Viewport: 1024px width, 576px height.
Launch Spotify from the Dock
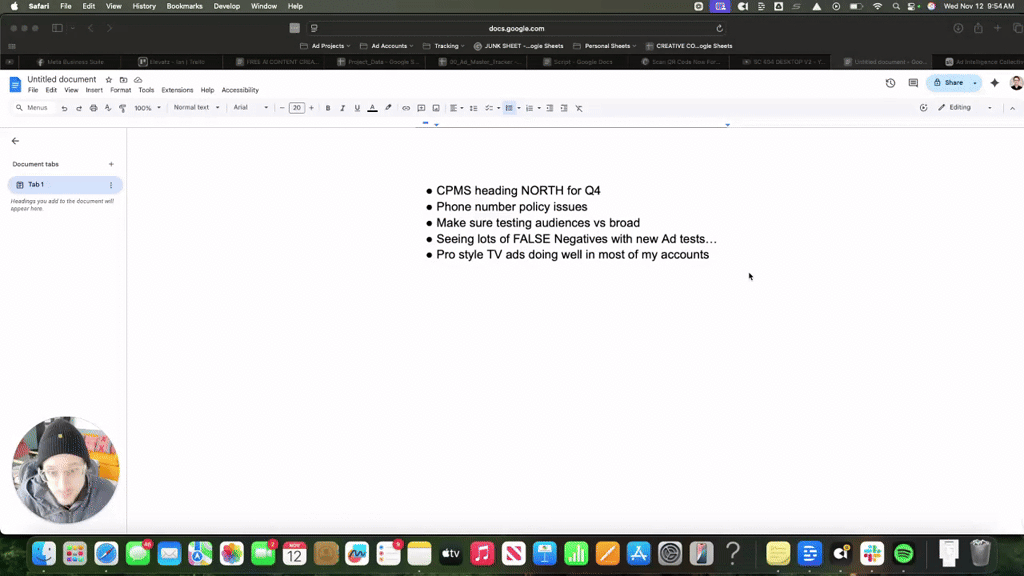coord(903,554)
